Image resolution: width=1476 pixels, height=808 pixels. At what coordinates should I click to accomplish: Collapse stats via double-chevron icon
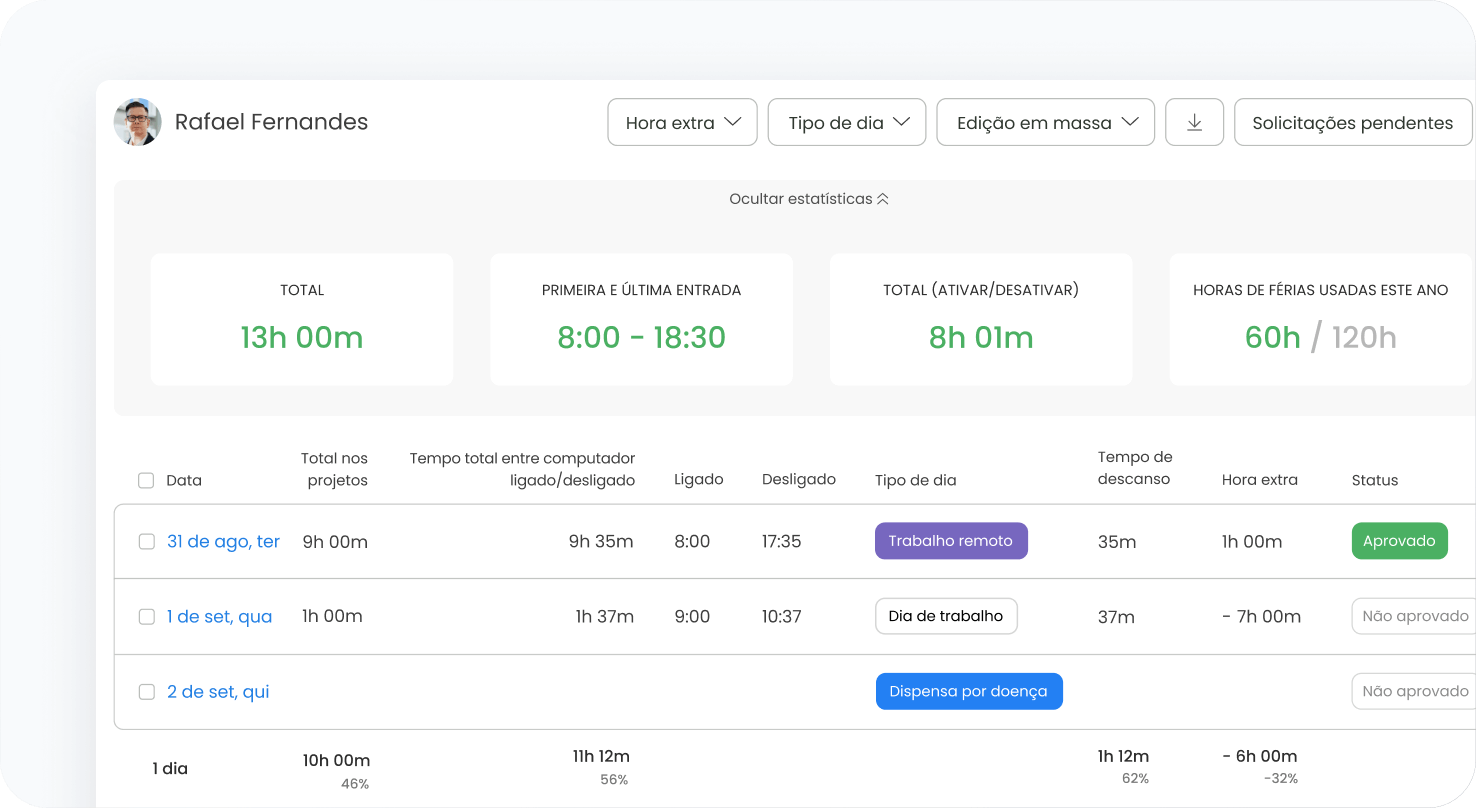(x=882, y=199)
